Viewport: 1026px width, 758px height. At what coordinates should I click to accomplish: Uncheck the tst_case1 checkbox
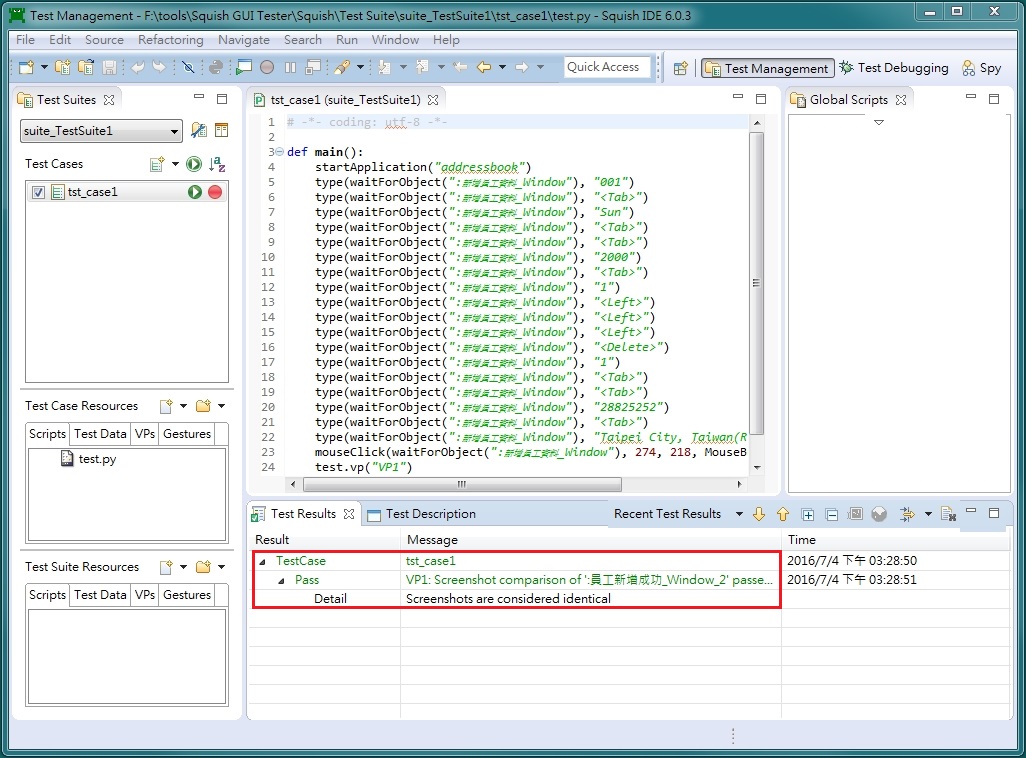point(38,192)
